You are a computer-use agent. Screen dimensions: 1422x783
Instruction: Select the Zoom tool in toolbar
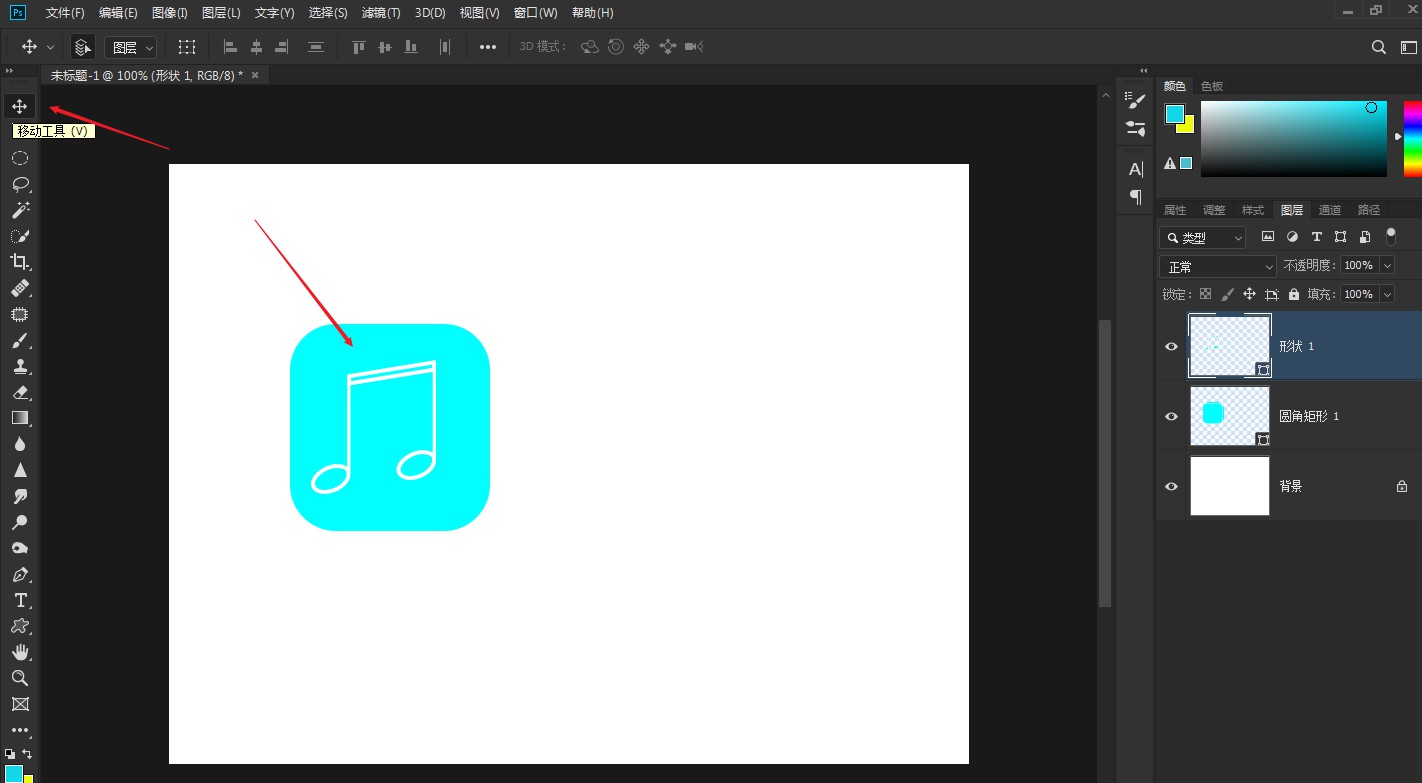[x=20, y=678]
